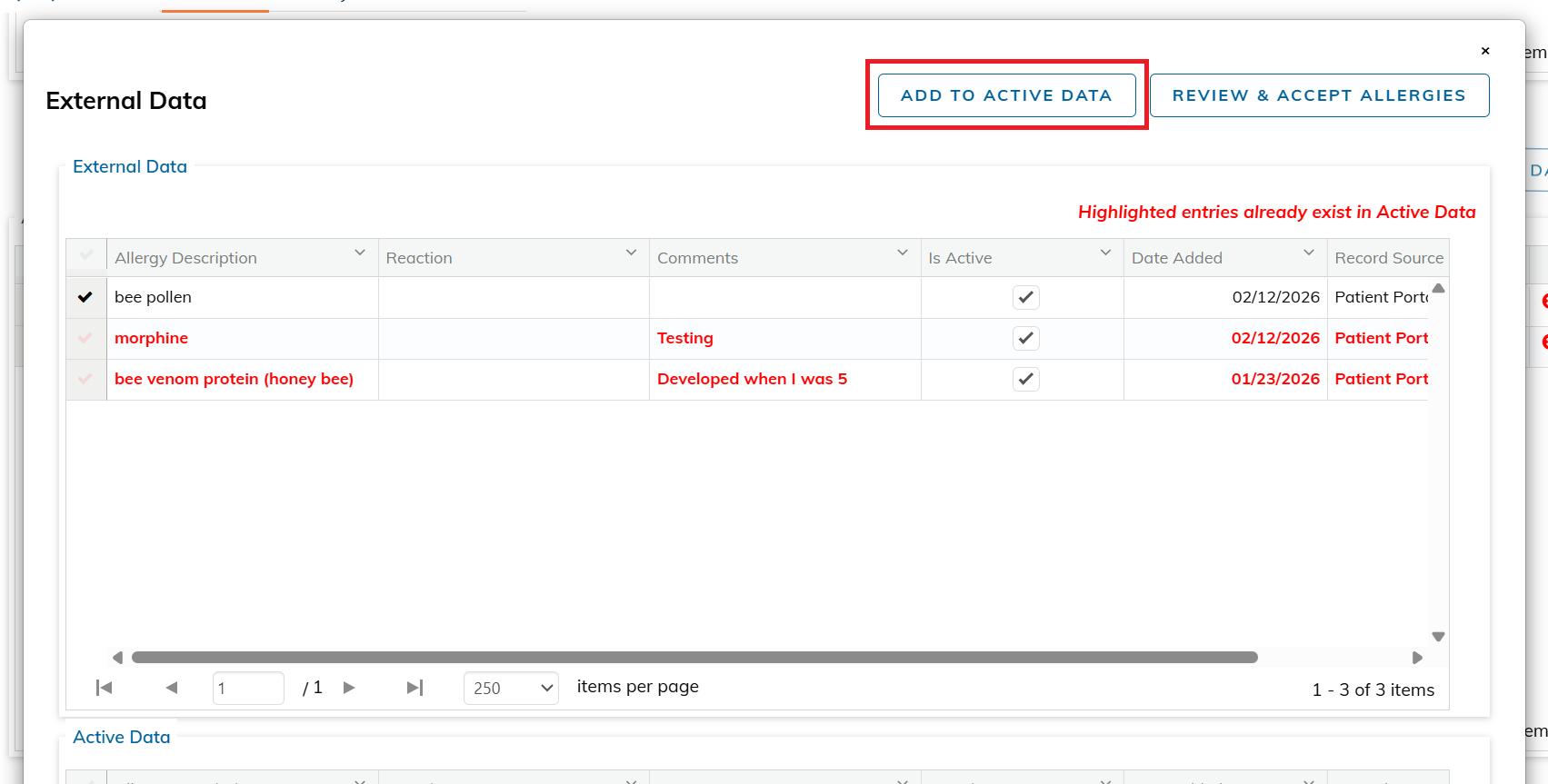Viewport: 1548px width, 784px height.
Task: Click Review & Accept Allergies button
Action: point(1318,95)
